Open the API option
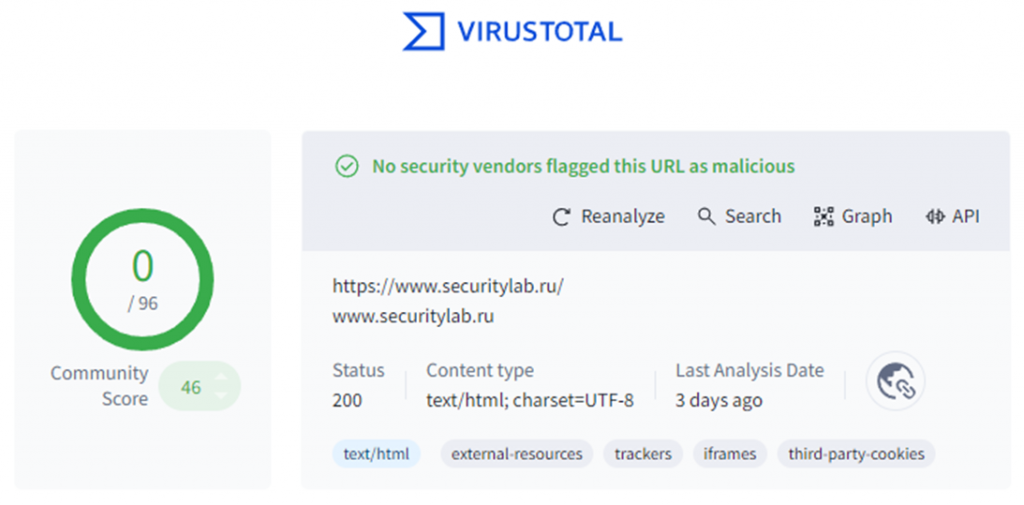1024x505 pixels. pyautogui.click(x=952, y=216)
